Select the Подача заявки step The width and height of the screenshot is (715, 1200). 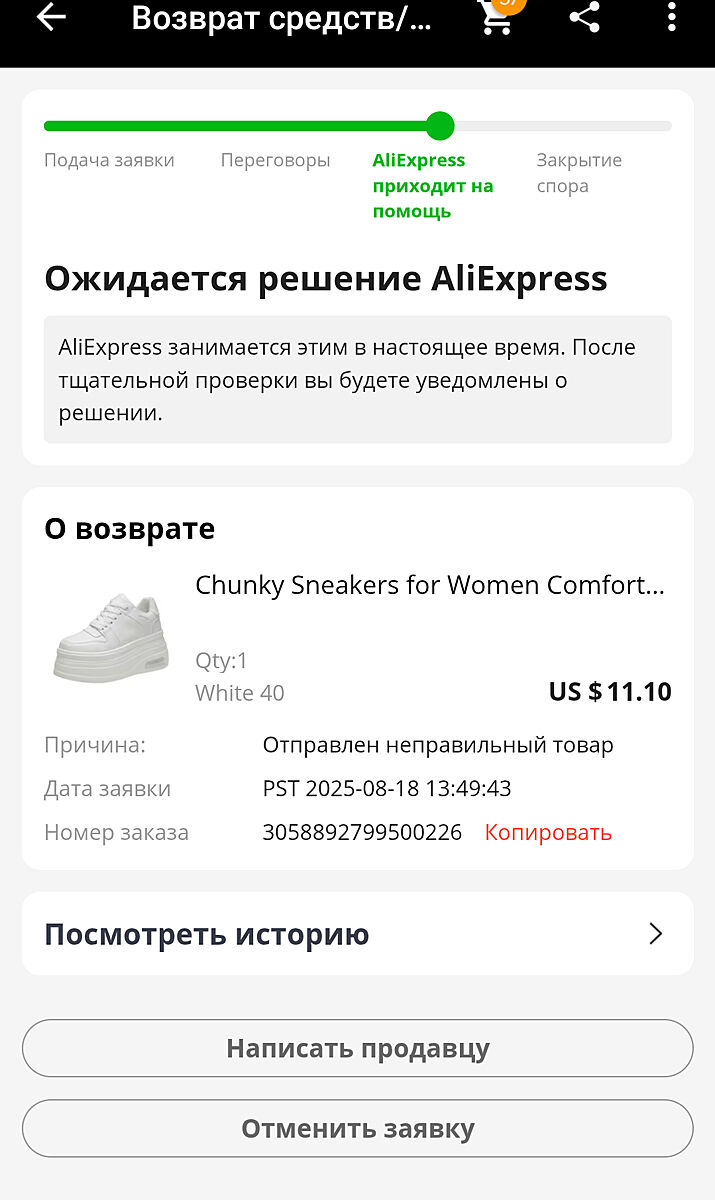click(109, 160)
